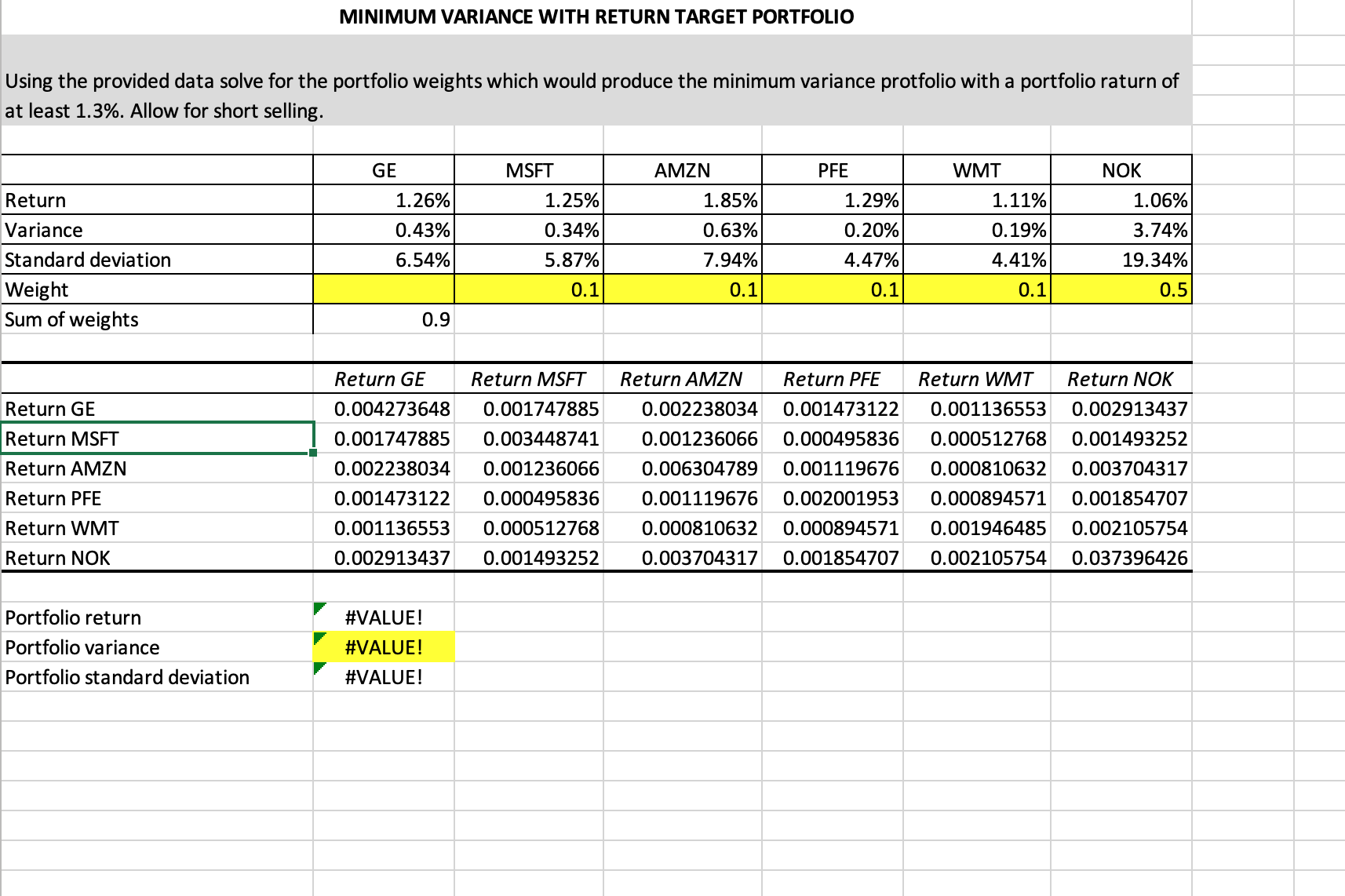Select GE return value 1.26%
Screen dimensions: 1345x896
coord(384,200)
